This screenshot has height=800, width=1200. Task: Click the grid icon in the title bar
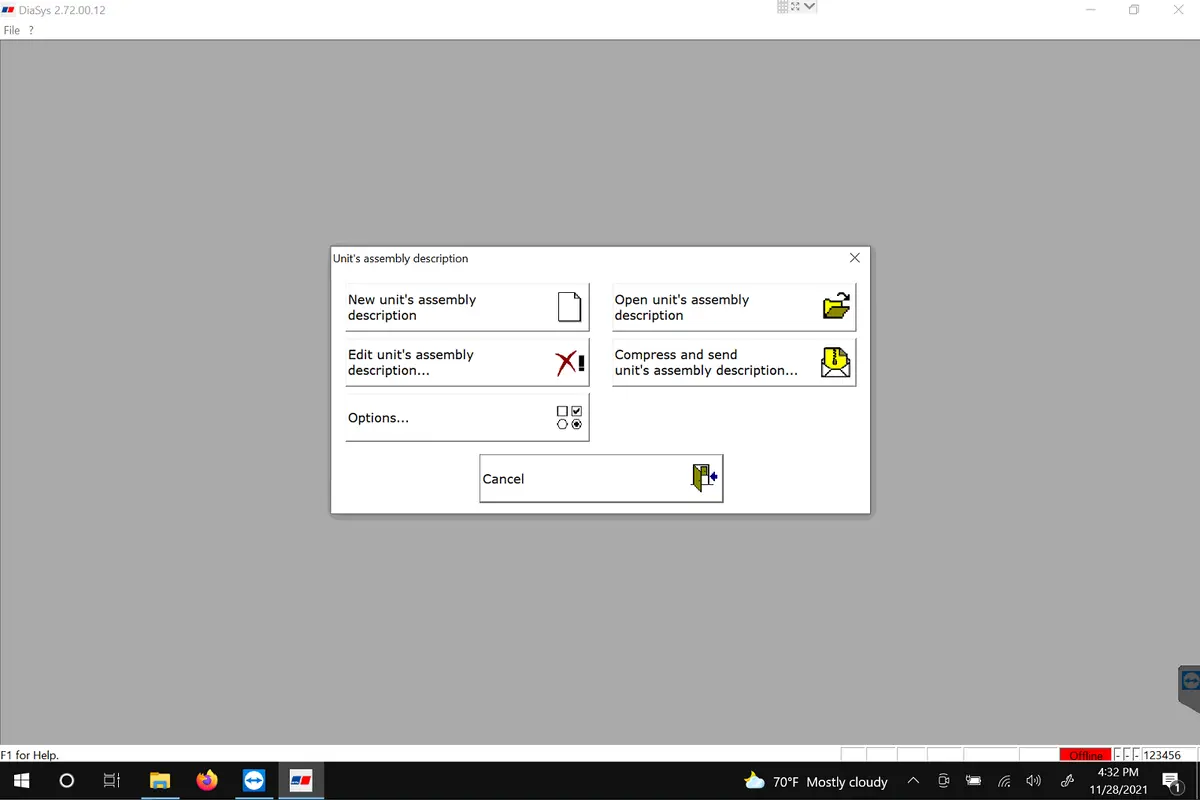[x=783, y=6]
